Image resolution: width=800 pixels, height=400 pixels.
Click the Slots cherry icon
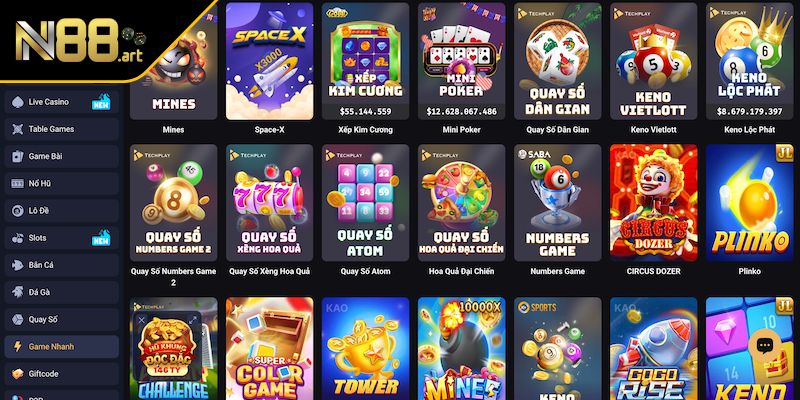click(x=18, y=238)
